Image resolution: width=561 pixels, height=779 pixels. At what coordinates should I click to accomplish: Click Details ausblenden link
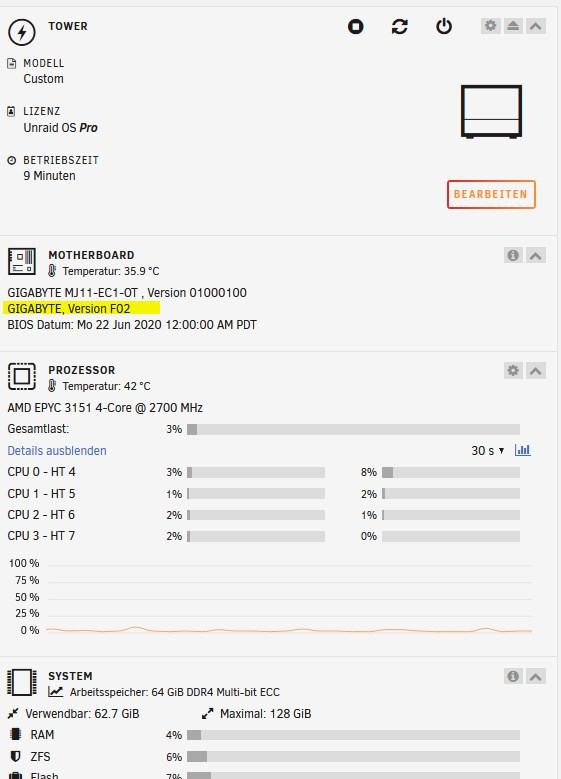[x=57, y=451]
